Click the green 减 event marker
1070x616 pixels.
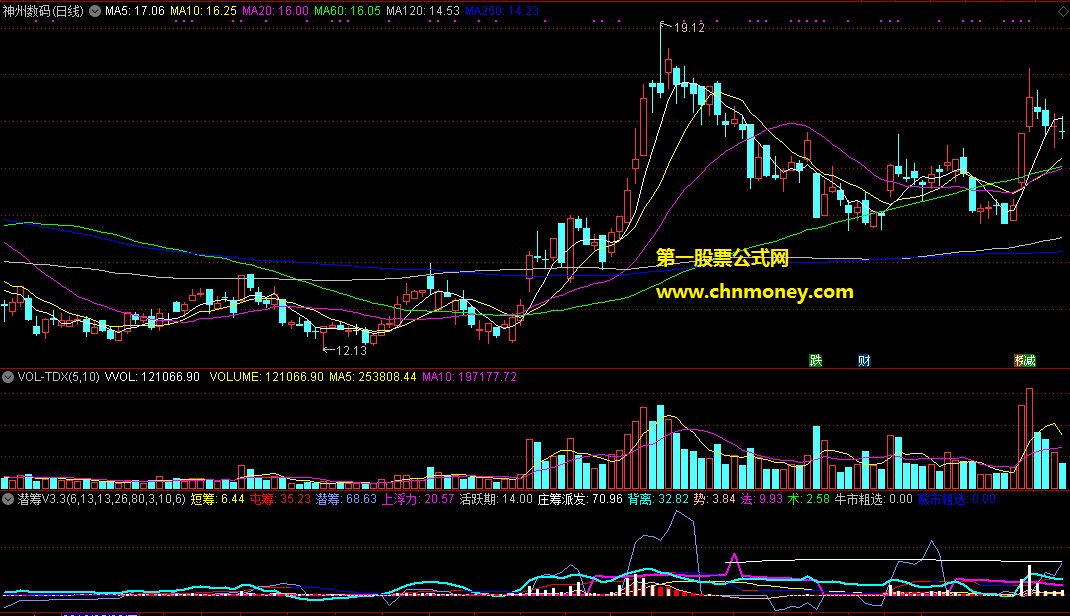point(1030,360)
